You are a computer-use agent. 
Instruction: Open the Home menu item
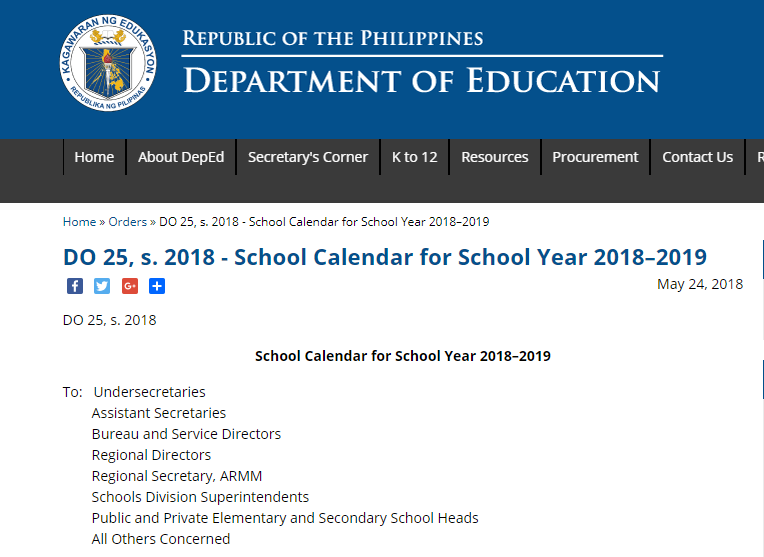(x=94, y=157)
